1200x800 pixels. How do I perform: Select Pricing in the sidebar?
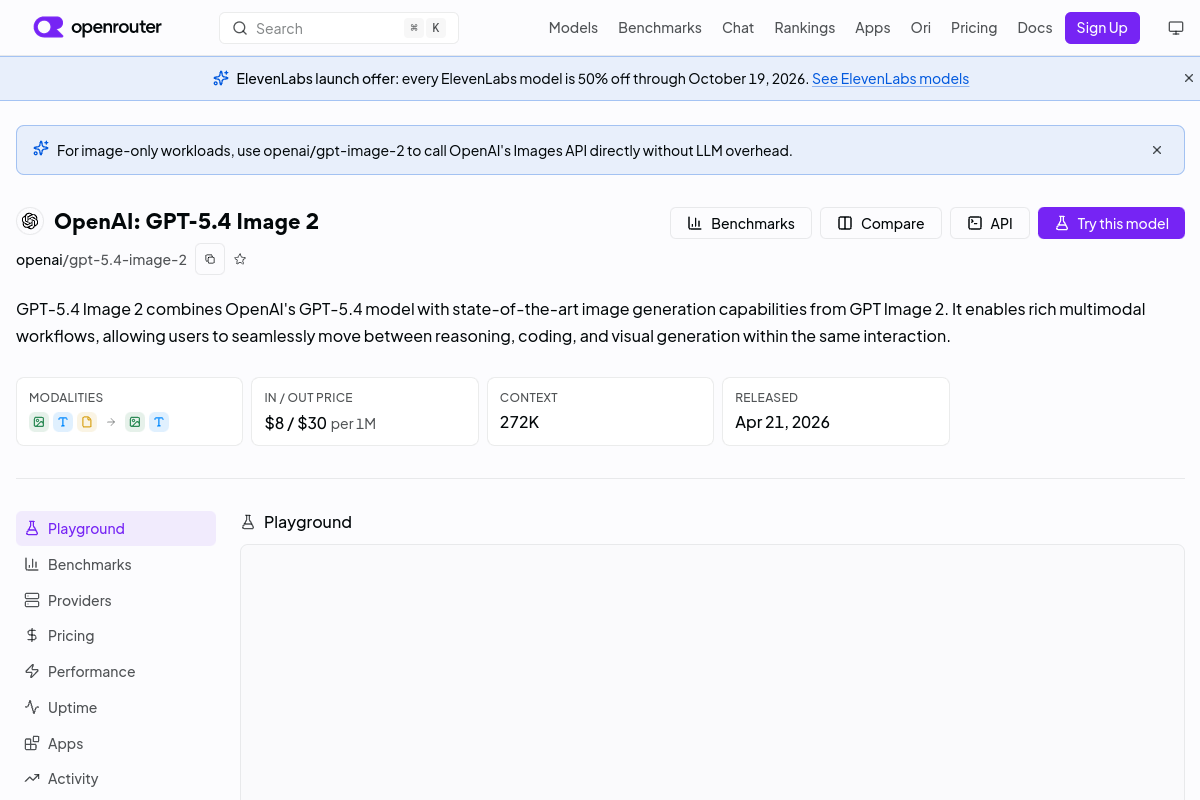click(x=116, y=635)
